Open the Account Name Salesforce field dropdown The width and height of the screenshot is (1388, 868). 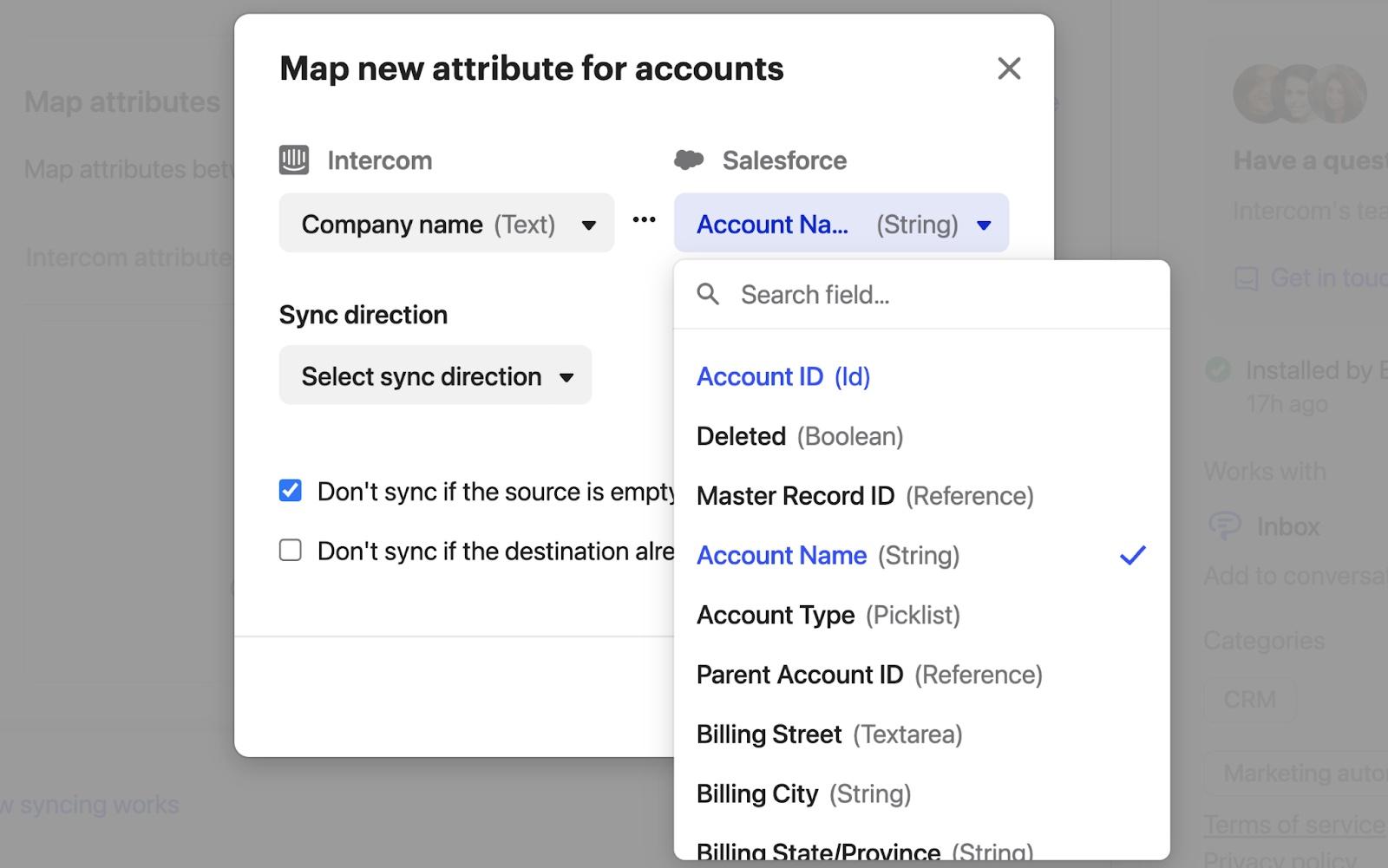click(x=841, y=224)
